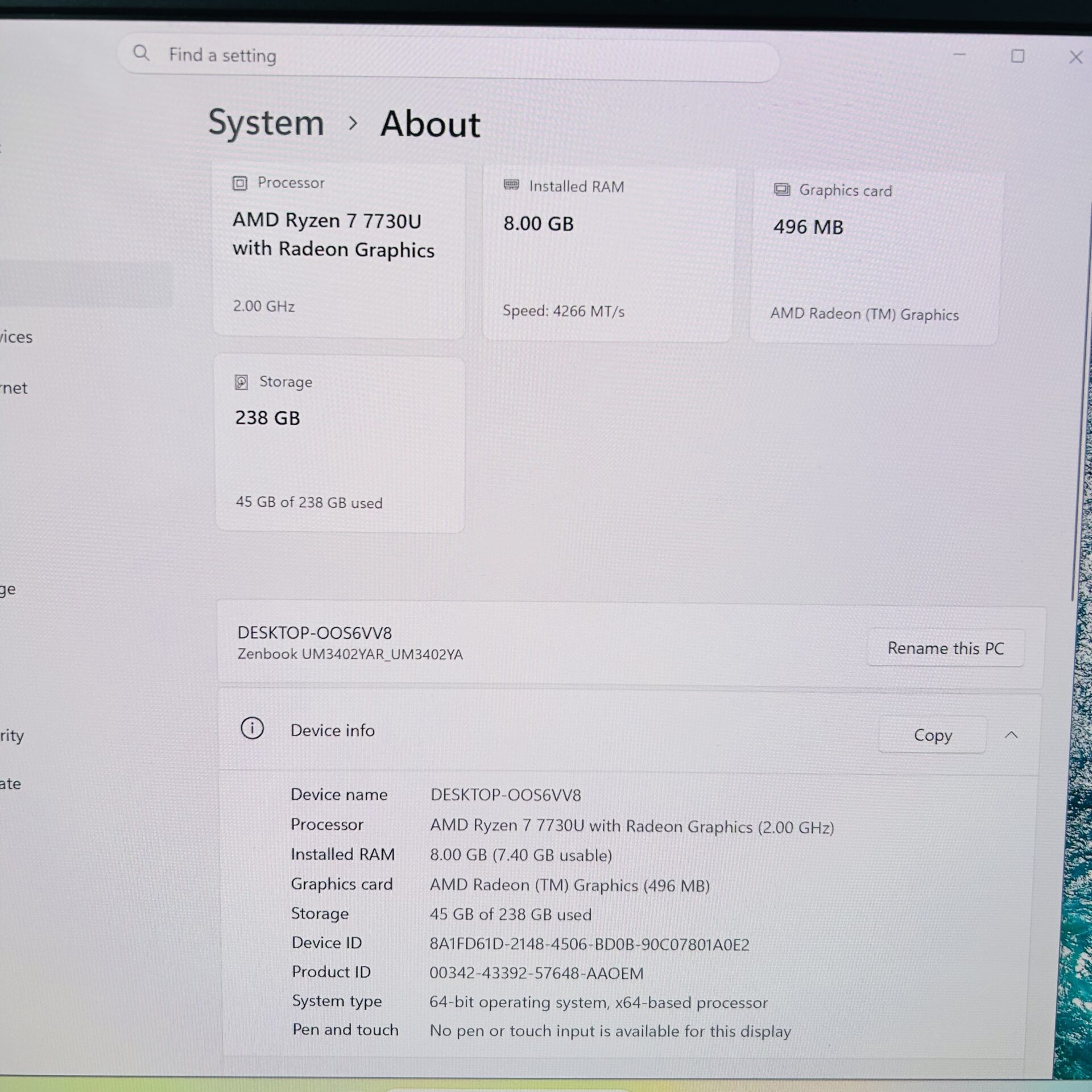The height and width of the screenshot is (1092, 1092).
Task: Focus the Find a setting search box
Action: [448, 58]
